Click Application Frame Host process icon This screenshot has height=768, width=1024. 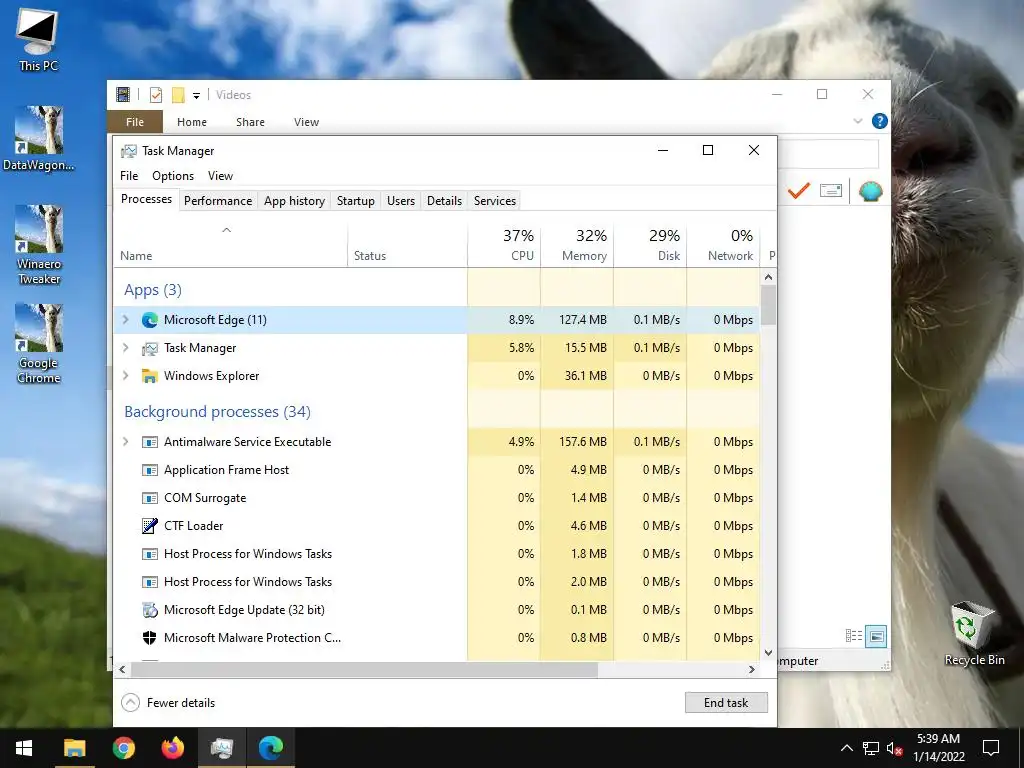coord(150,470)
